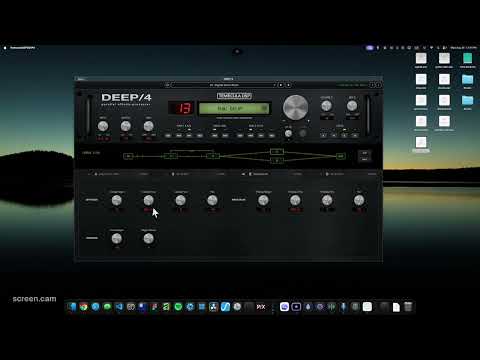
Task: Click the dark round button beside small knob
Action: coord(303,133)
